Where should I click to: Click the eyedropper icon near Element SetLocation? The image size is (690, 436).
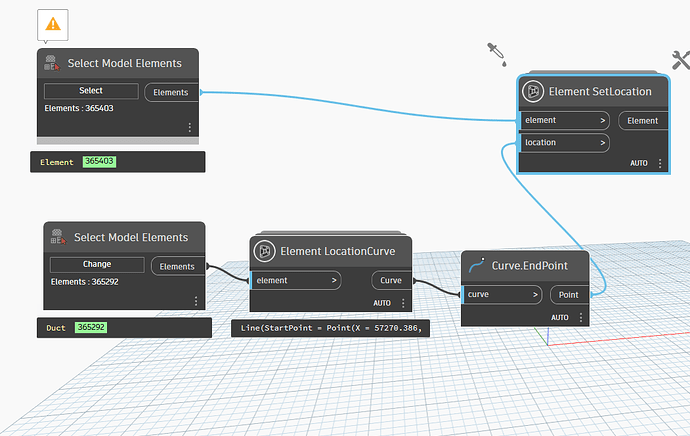click(x=497, y=54)
